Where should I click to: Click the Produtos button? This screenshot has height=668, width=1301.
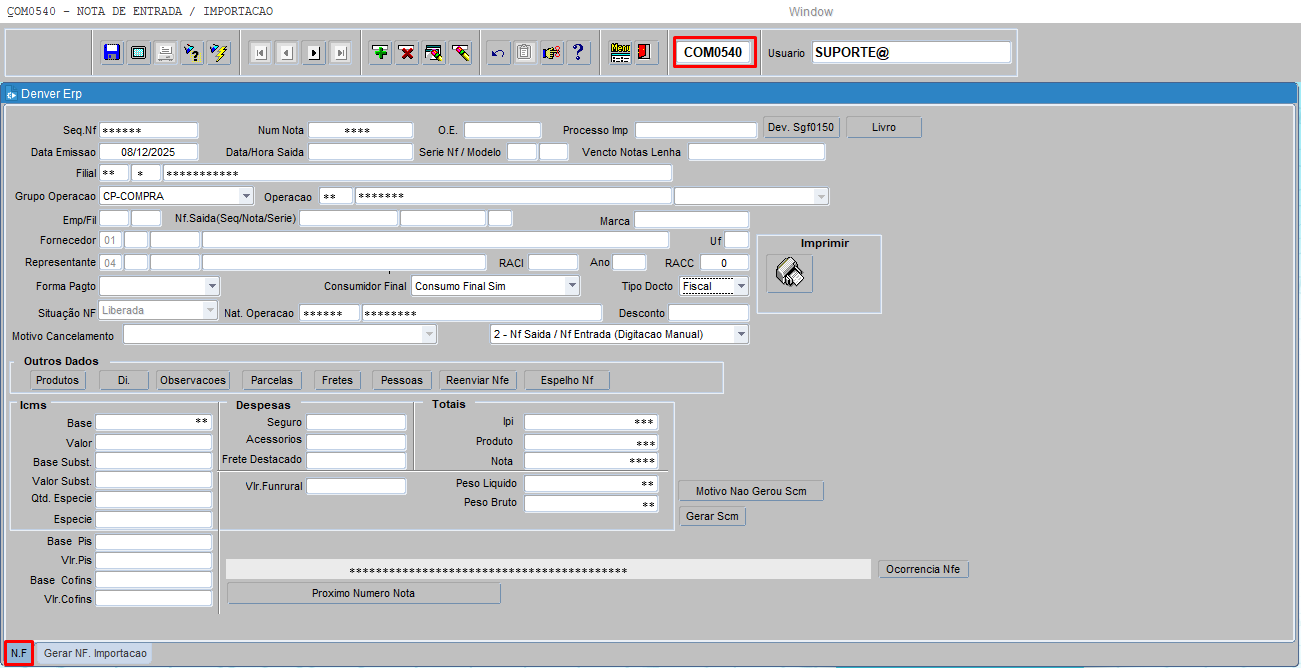[x=57, y=380]
